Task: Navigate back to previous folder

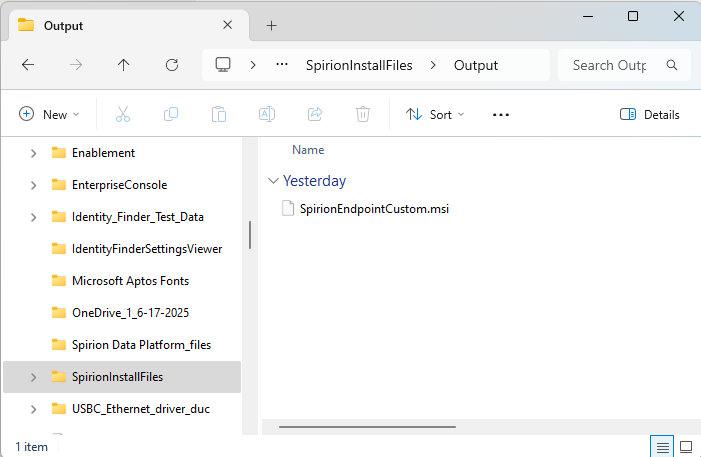Action: coord(28,65)
